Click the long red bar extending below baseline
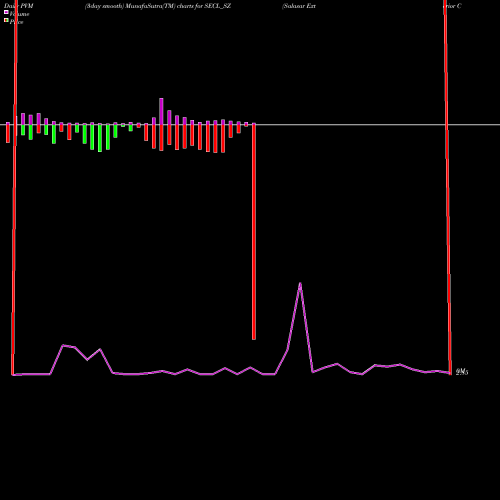The image size is (500, 500). 254,232
